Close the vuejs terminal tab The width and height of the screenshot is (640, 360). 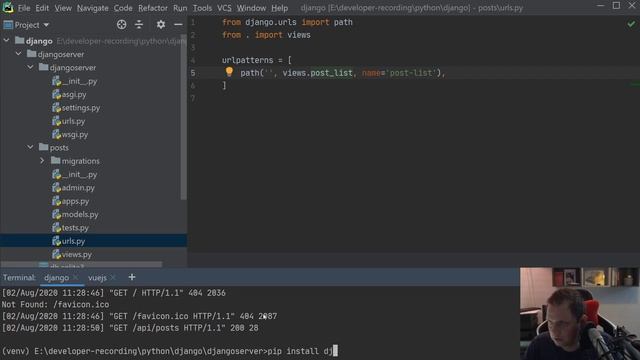(x=113, y=278)
